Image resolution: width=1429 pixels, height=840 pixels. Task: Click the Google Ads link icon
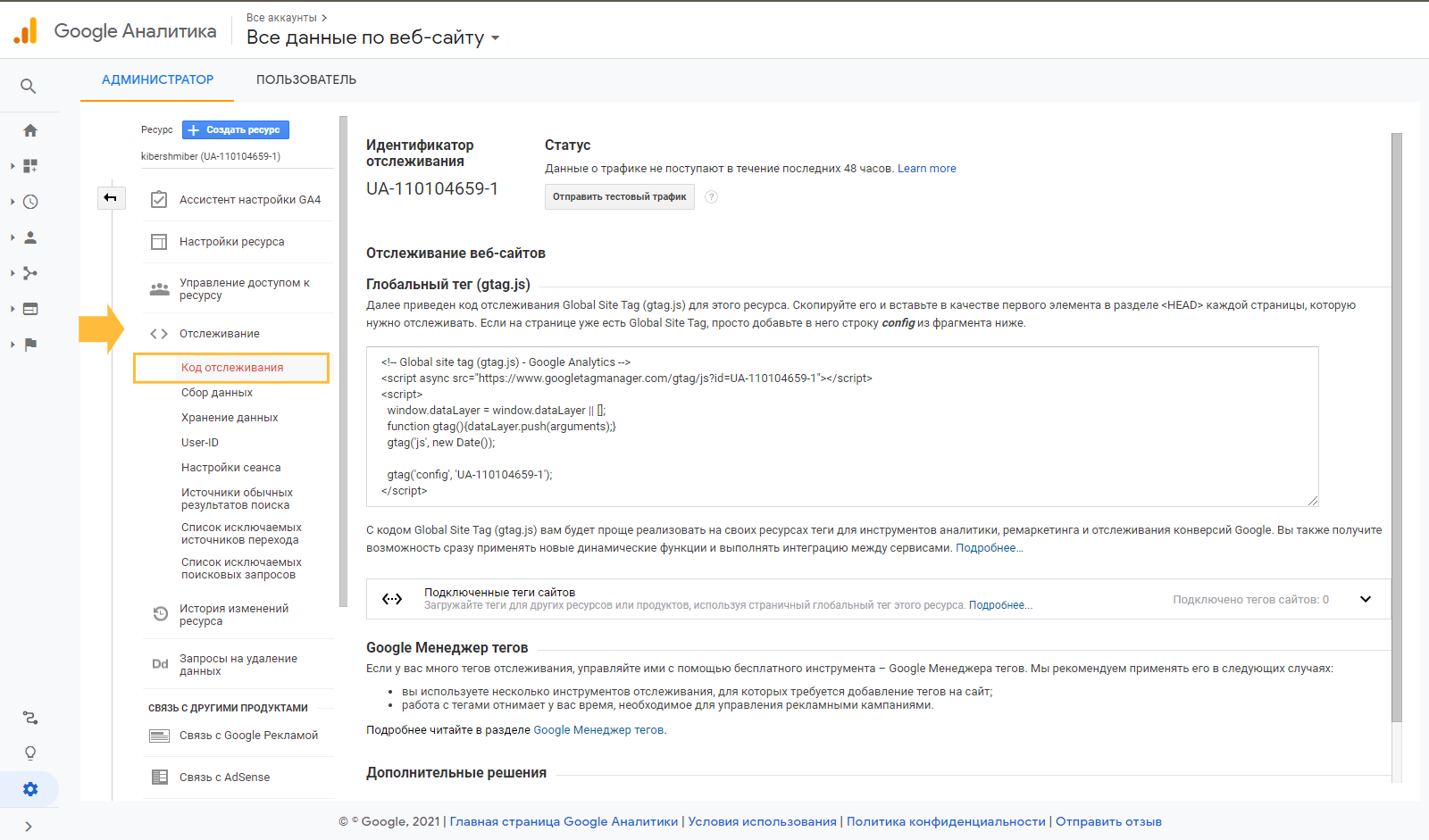159,736
